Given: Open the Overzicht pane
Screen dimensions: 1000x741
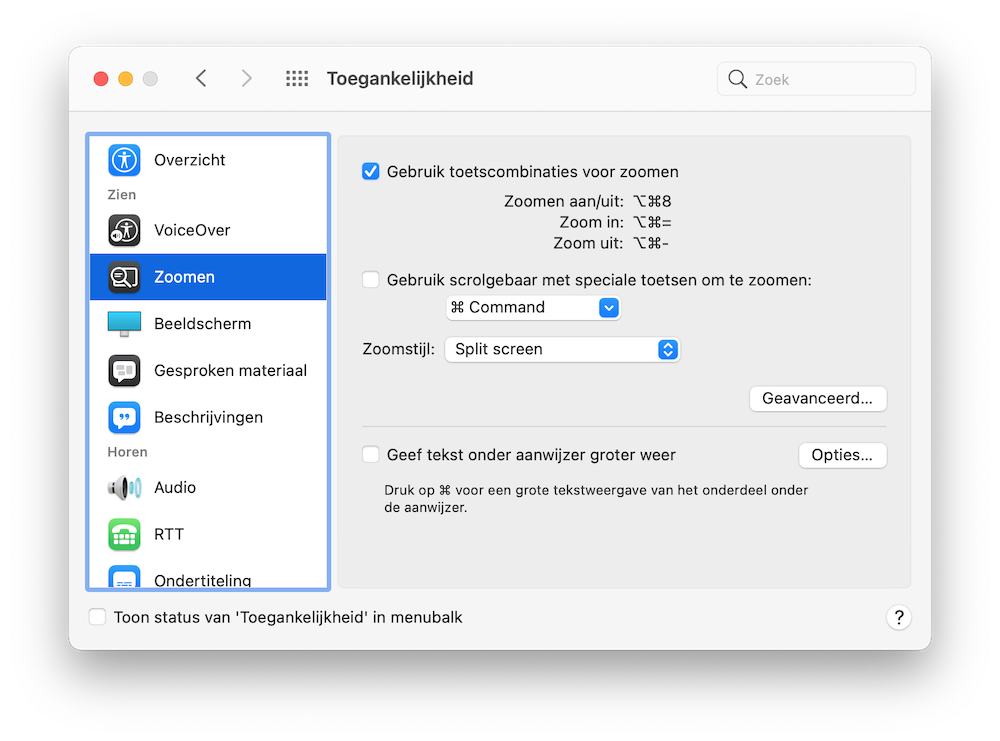Looking at the screenshot, I should click(124, 159).
